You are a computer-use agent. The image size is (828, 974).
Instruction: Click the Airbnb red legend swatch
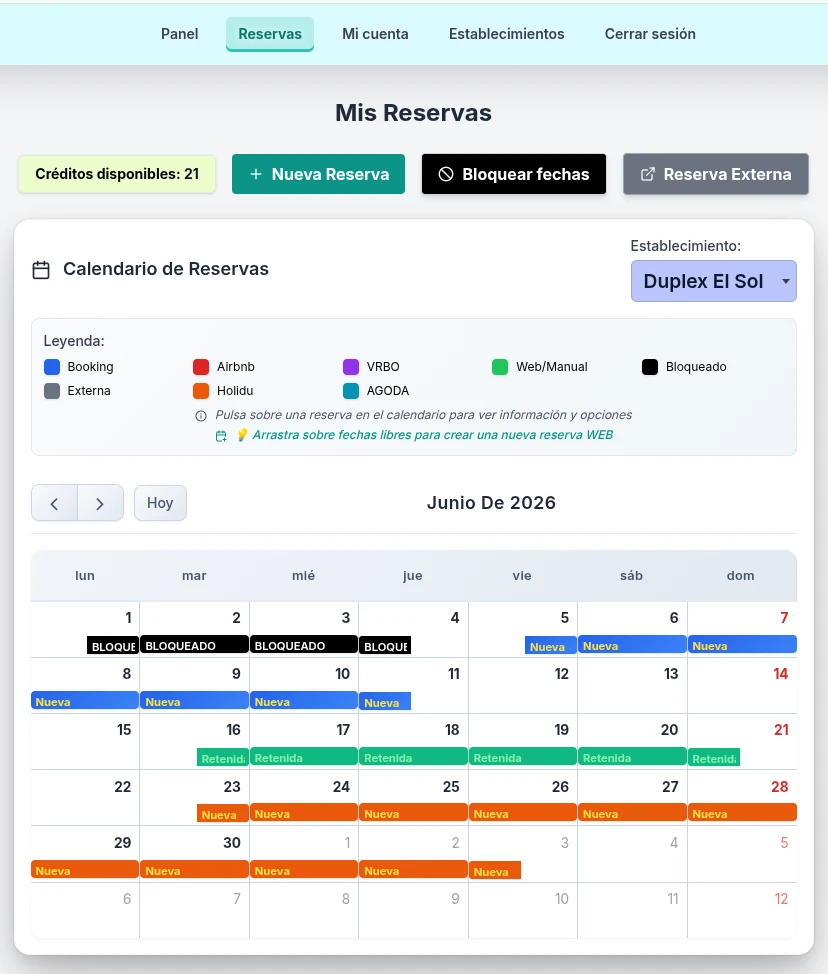point(201,366)
